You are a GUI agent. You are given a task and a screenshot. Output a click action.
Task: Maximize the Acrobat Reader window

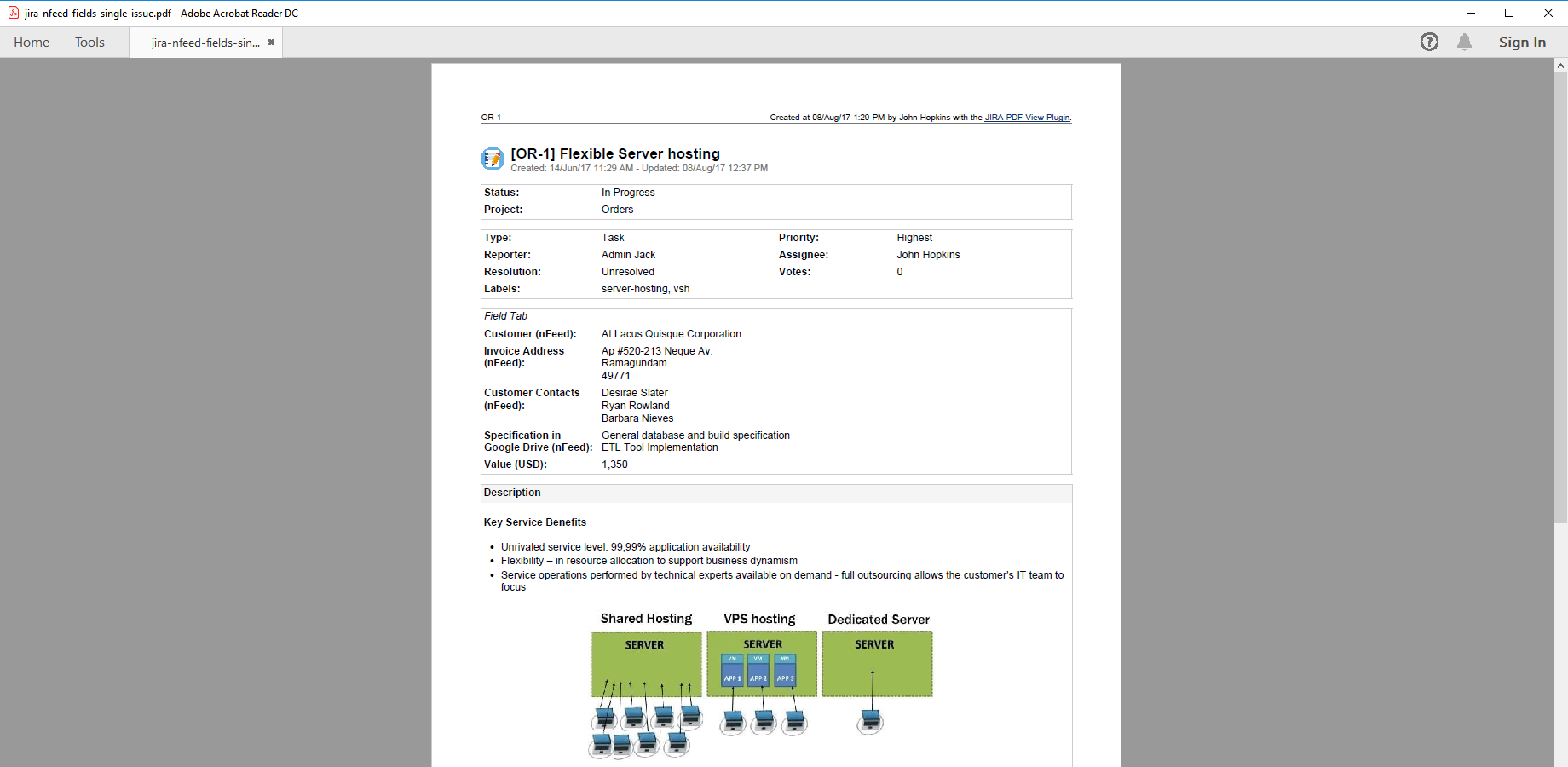click(1509, 13)
